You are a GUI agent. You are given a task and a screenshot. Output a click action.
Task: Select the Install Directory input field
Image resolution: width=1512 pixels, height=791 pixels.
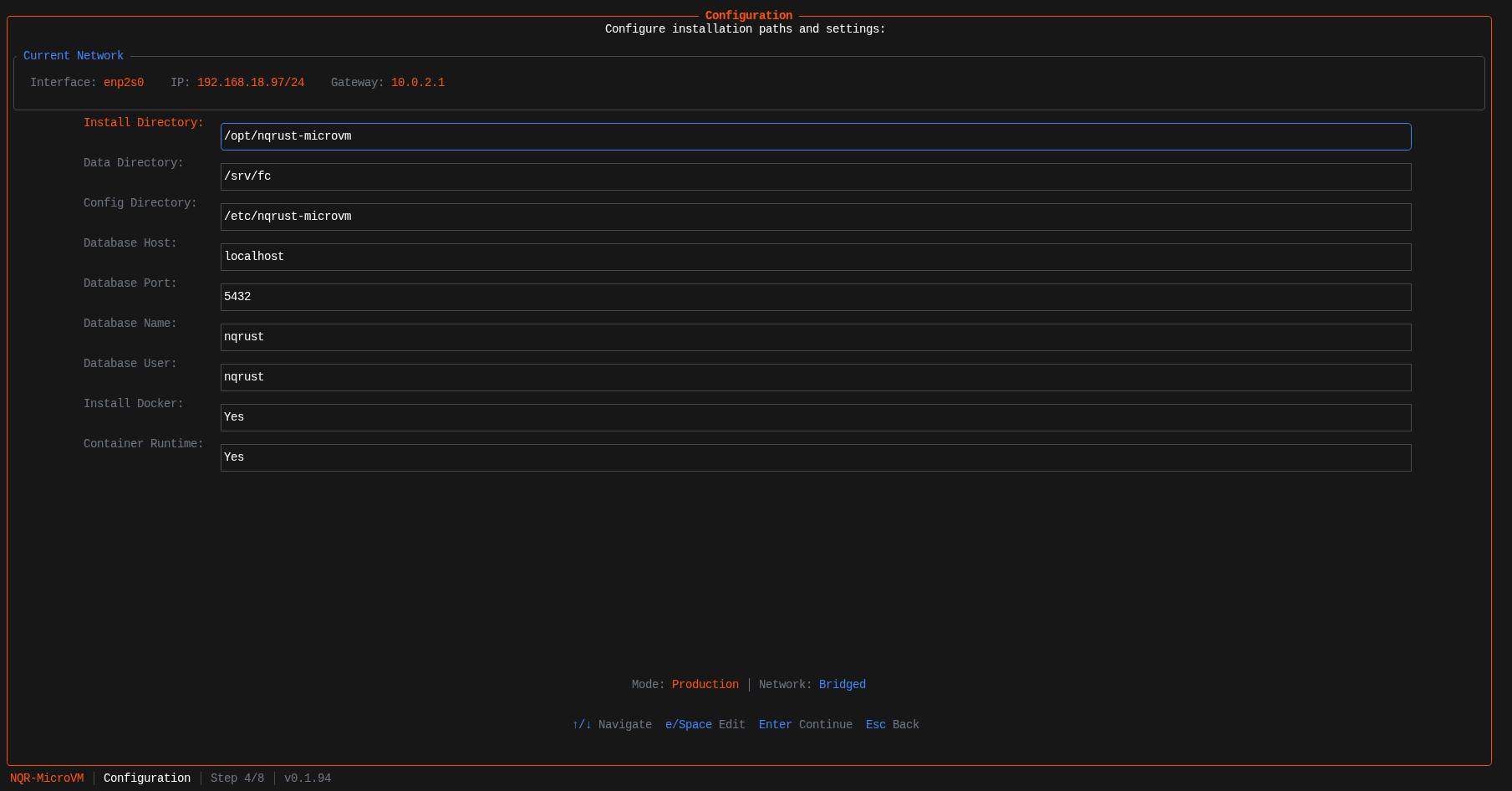click(x=815, y=136)
